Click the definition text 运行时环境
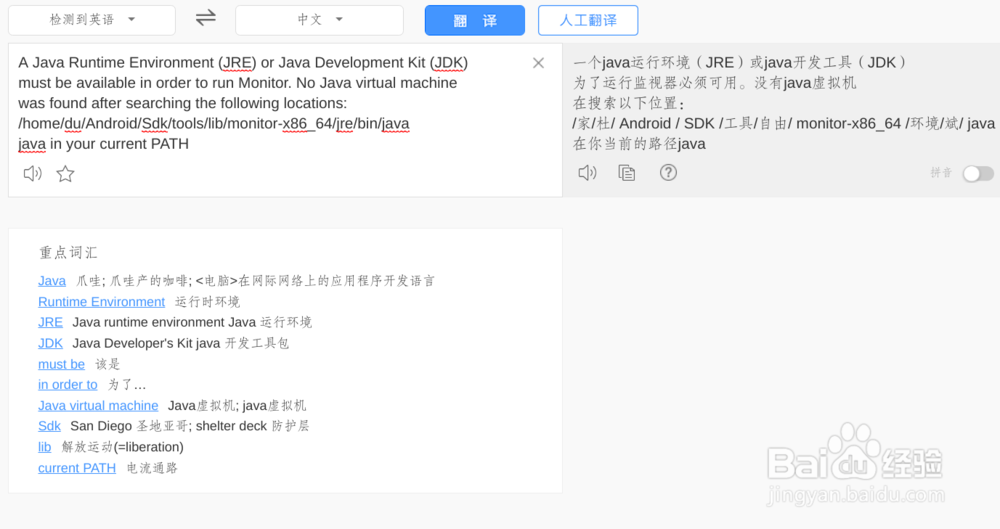 click(x=207, y=302)
